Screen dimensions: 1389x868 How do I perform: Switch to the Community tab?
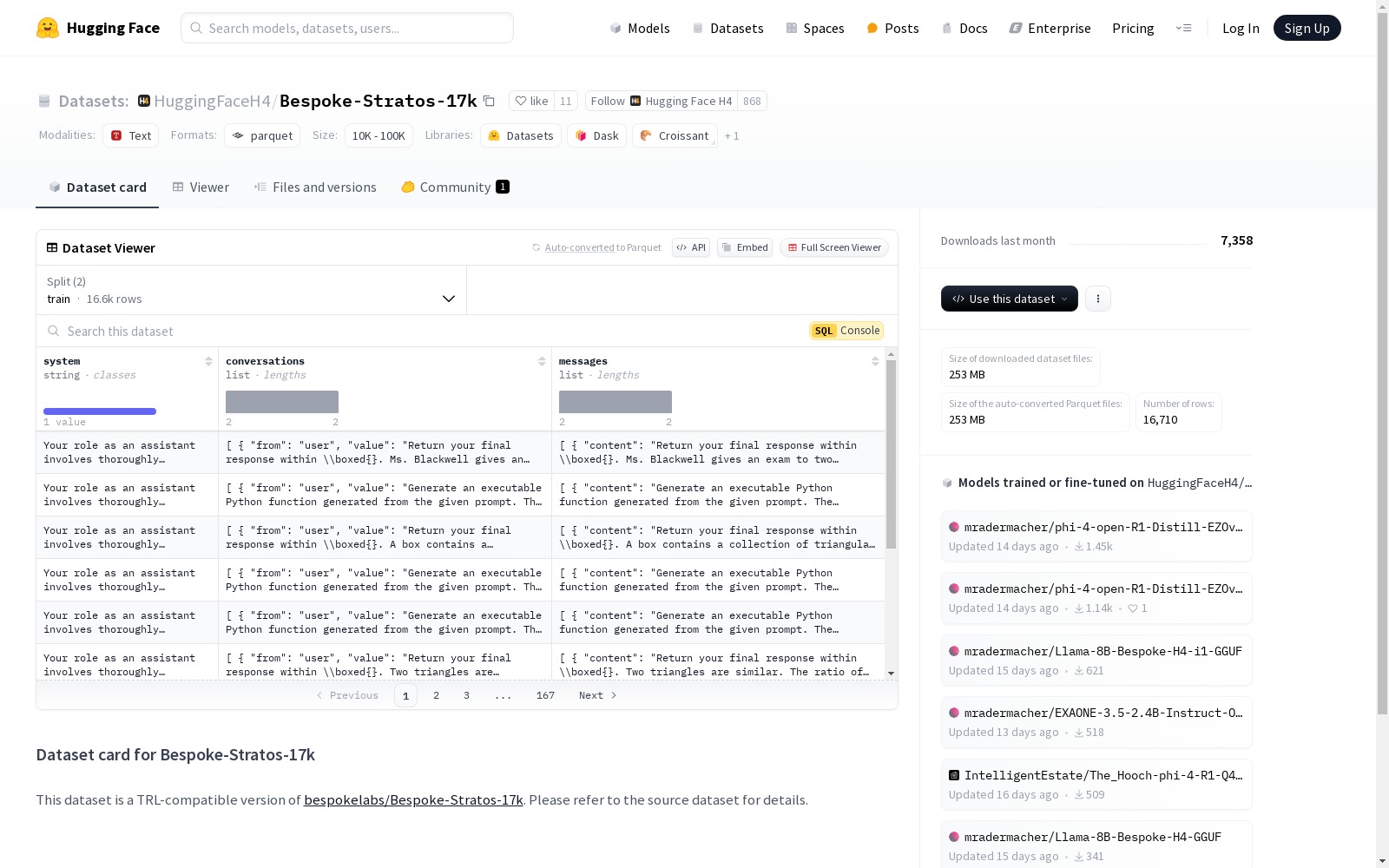455,187
